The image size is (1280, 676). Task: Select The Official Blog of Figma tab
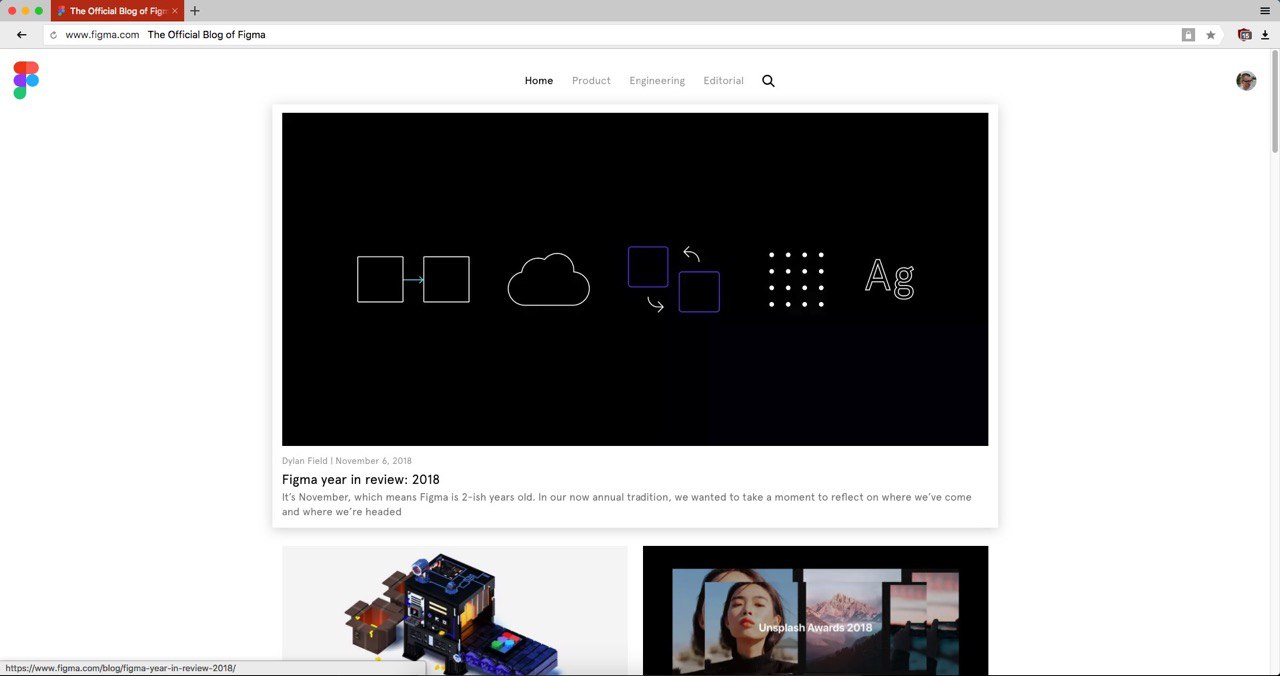pos(117,11)
